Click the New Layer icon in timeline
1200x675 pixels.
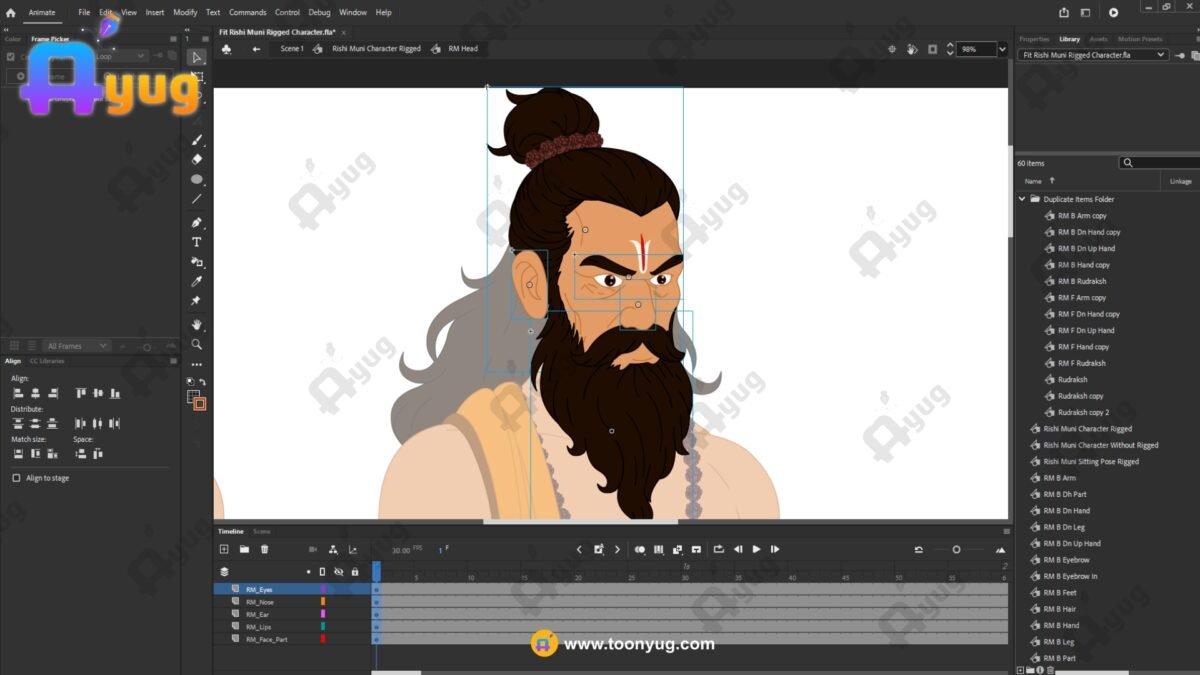pos(224,549)
